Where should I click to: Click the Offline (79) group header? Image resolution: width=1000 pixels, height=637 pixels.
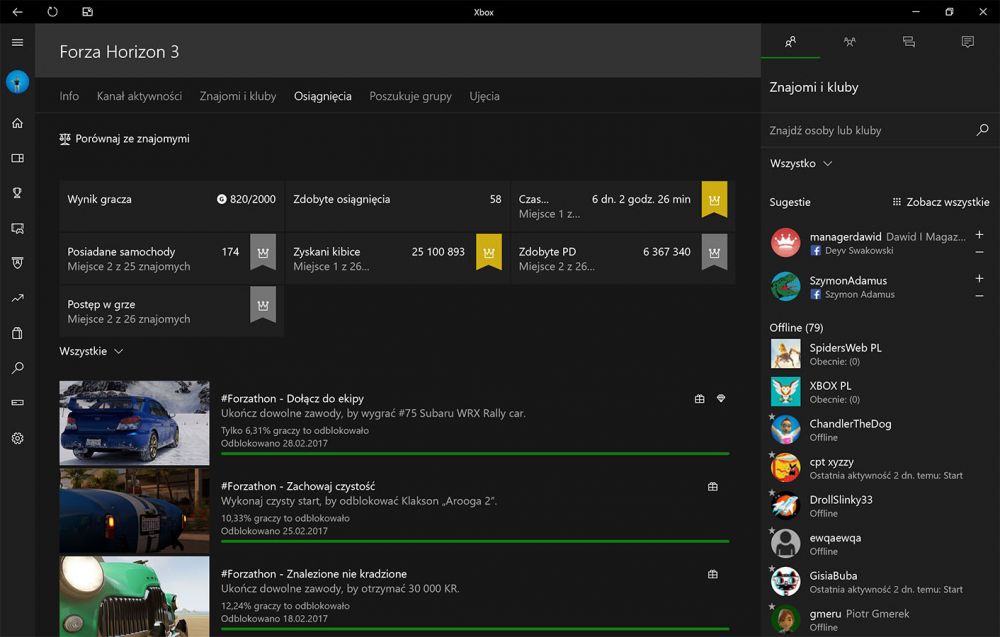coord(796,328)
